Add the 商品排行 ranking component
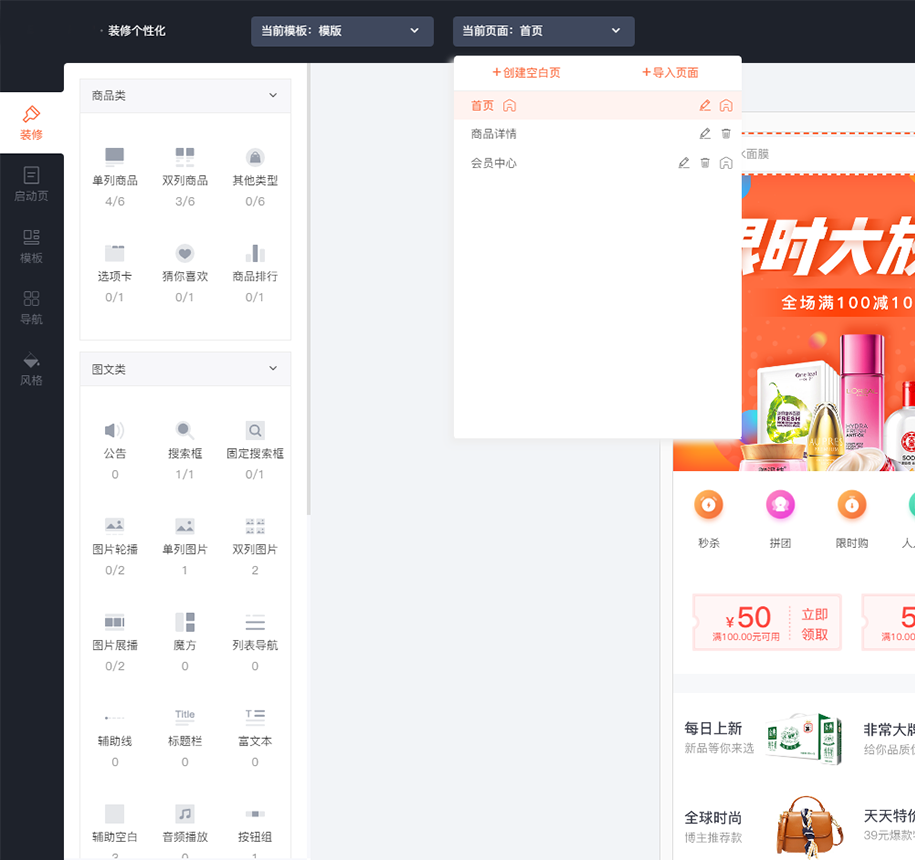 pyautogui.click(x=255, y=273)
